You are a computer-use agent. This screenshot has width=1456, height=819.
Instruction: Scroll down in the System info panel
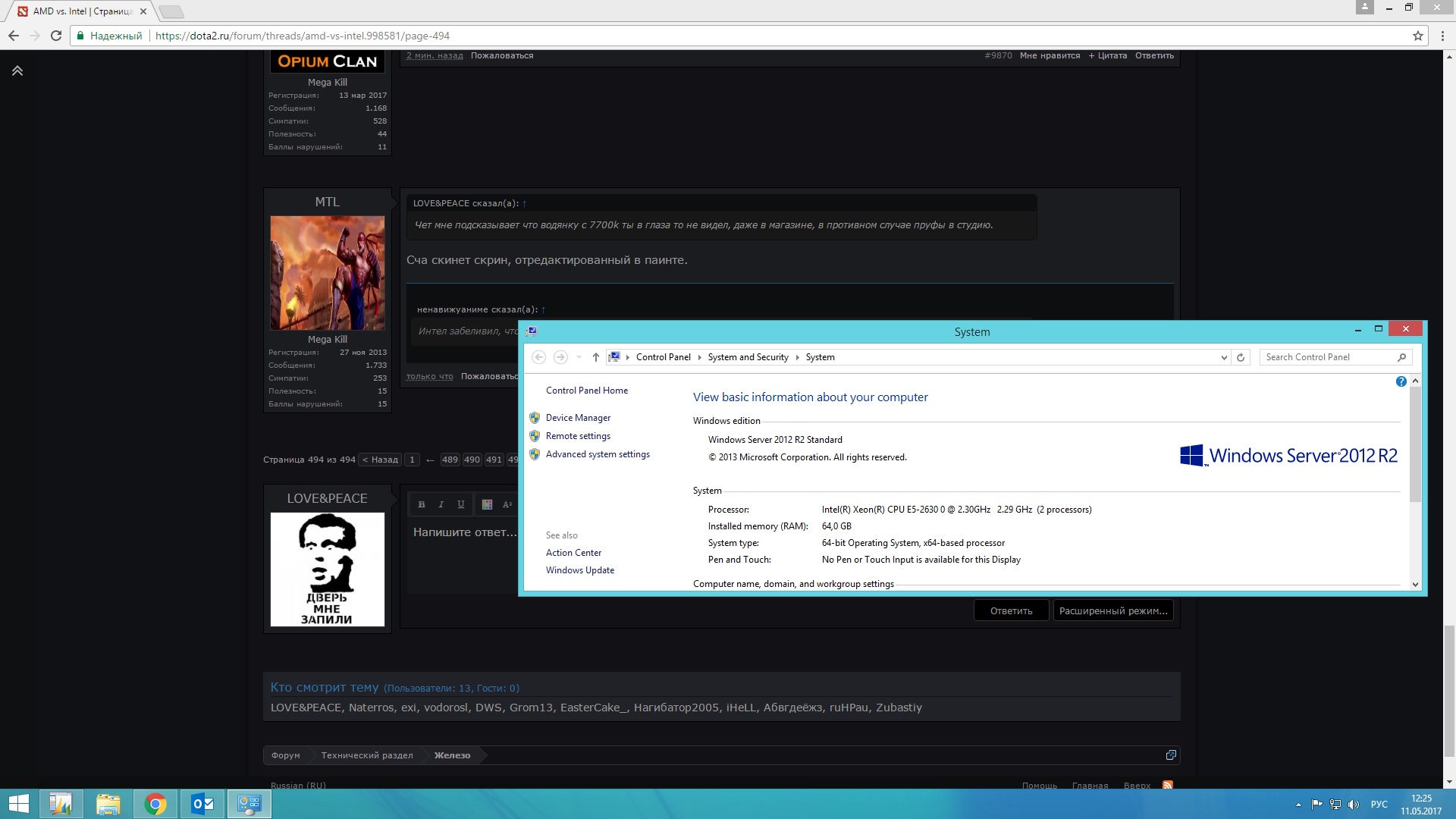(1415, 583)
